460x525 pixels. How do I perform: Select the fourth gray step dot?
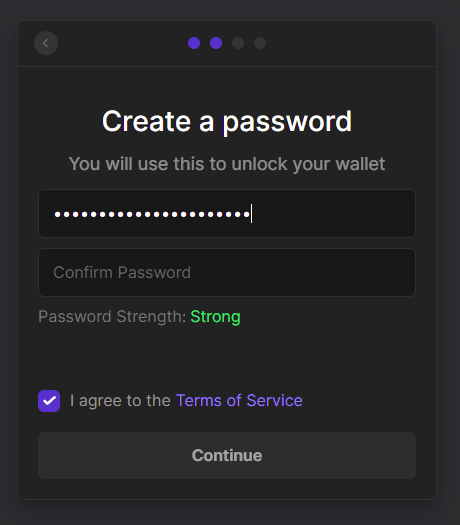(260, 43)
